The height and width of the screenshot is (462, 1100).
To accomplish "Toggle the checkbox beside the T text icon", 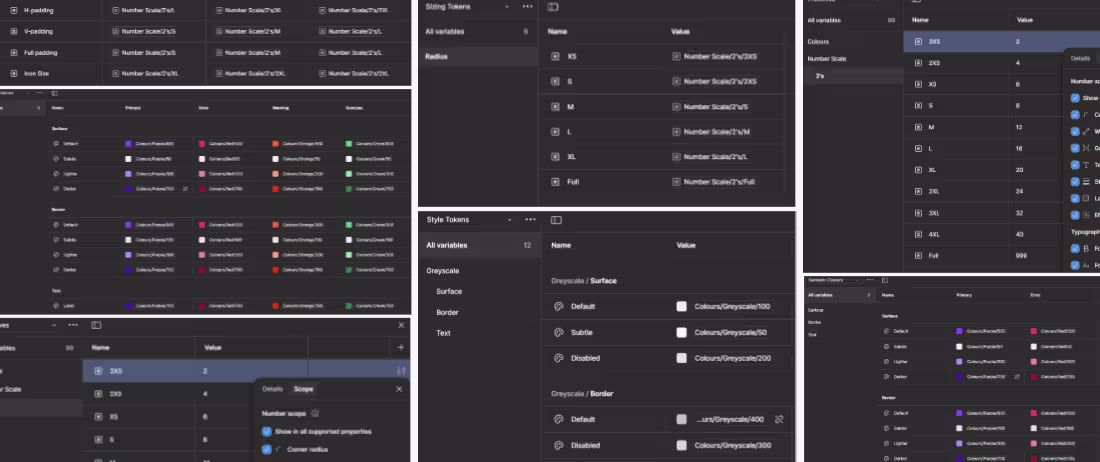I will (1075, 165).
